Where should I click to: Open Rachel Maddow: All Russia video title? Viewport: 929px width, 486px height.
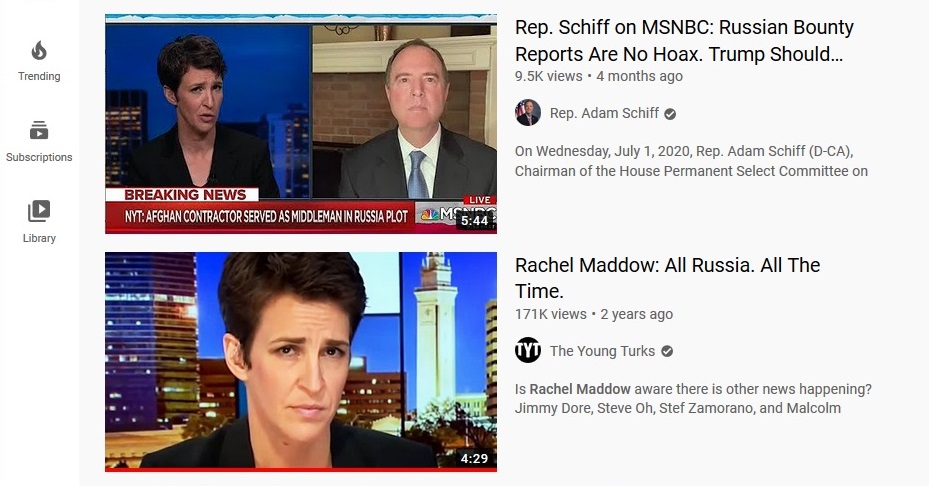click(x=667, y=278)
